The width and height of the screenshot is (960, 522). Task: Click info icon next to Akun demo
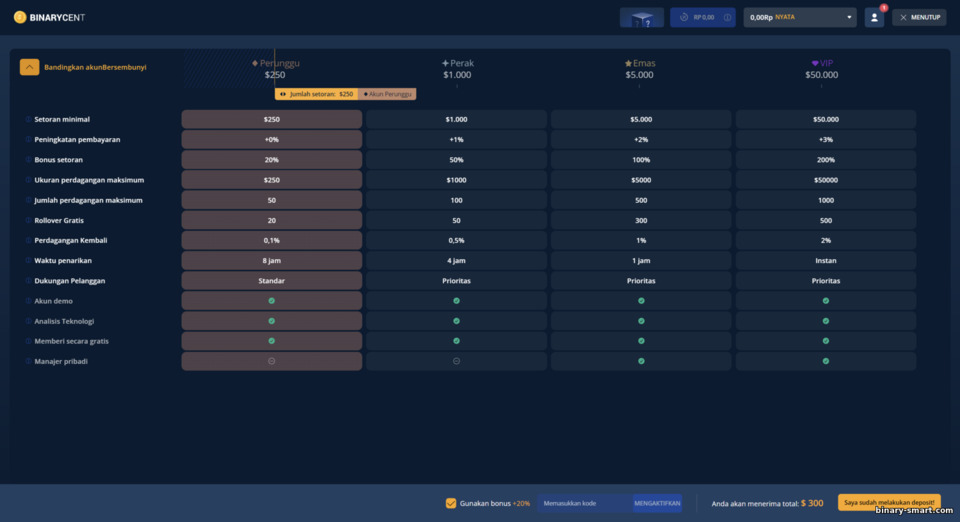28,301
